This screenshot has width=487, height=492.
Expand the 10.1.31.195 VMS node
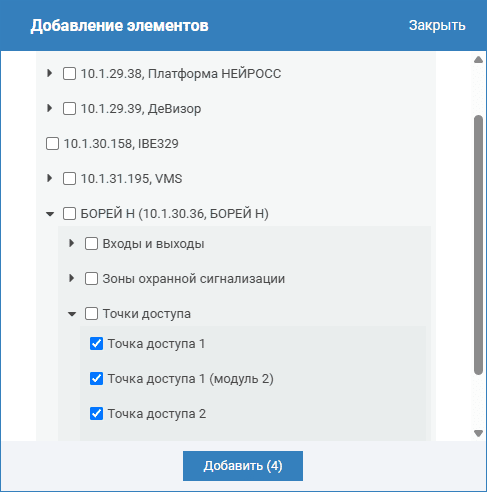pyautogui.click(x=50, y=178)
